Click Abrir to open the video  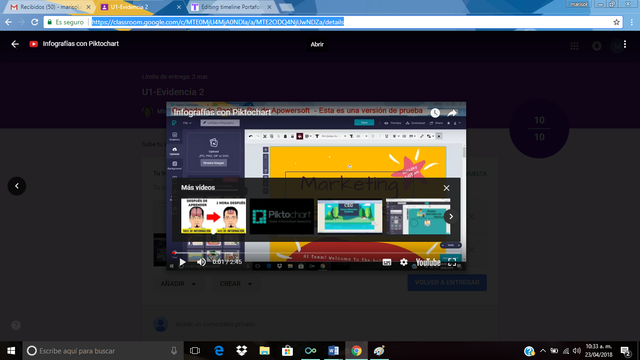click(317, 44)
